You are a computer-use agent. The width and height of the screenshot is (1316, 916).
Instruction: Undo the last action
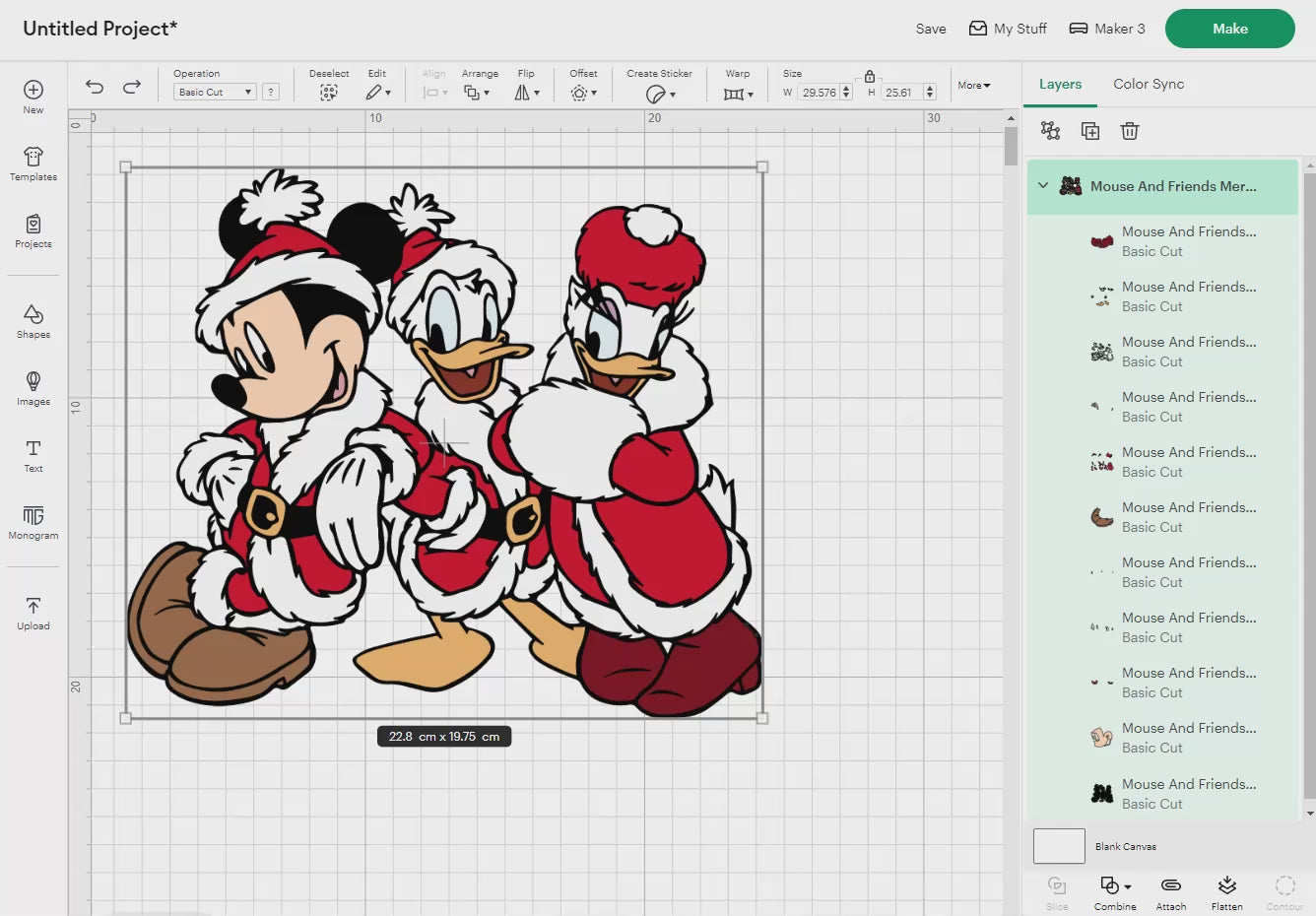[95, 87]
